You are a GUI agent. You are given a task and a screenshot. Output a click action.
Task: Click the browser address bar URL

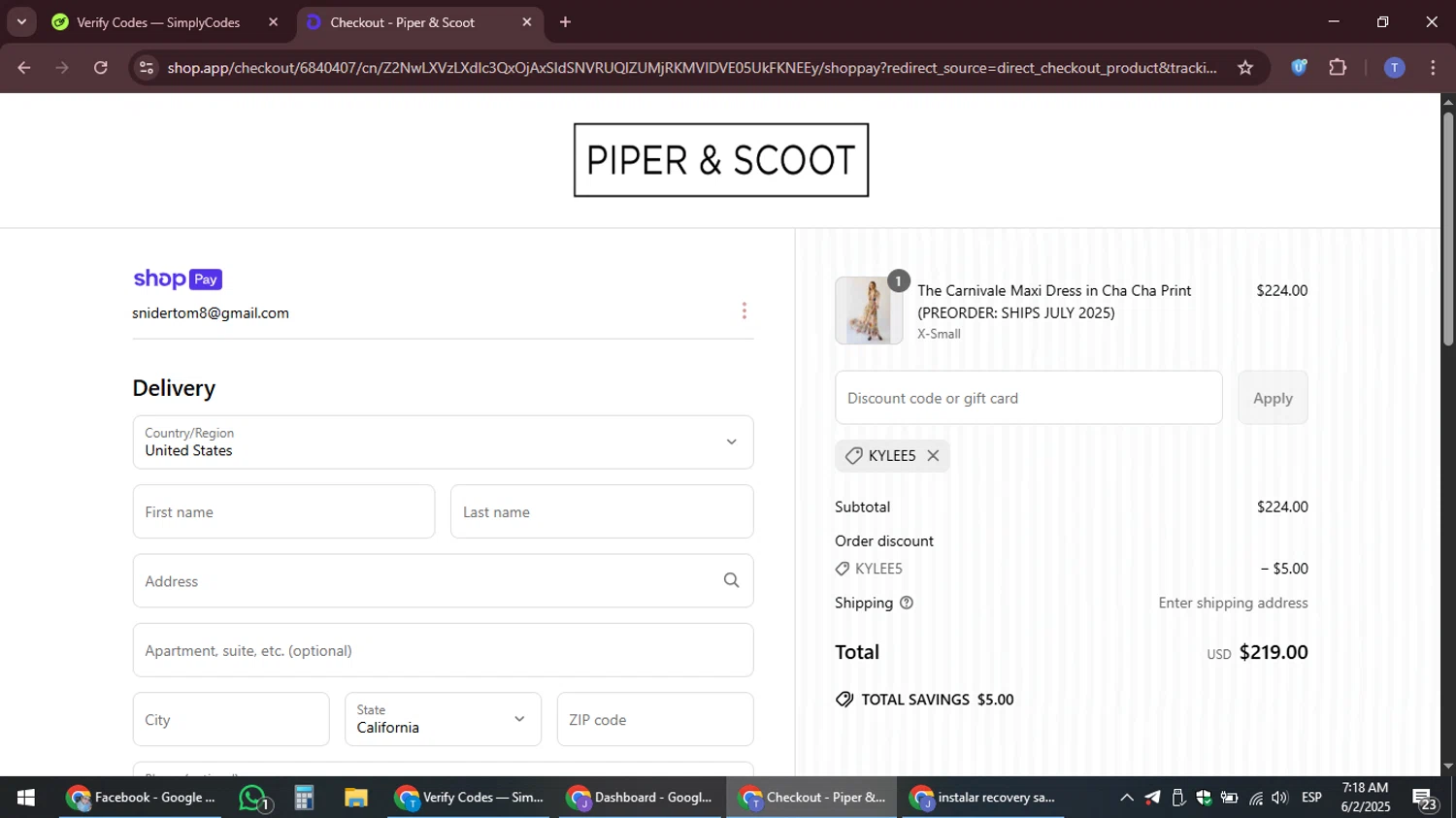(x=691, y=68)
